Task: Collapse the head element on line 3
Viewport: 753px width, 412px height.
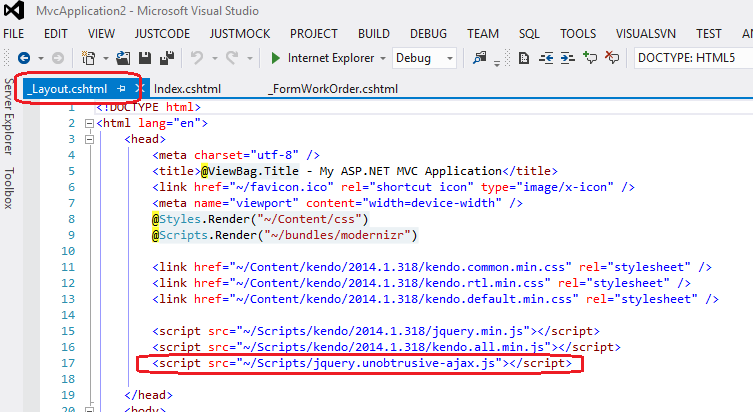Action: 89,139
